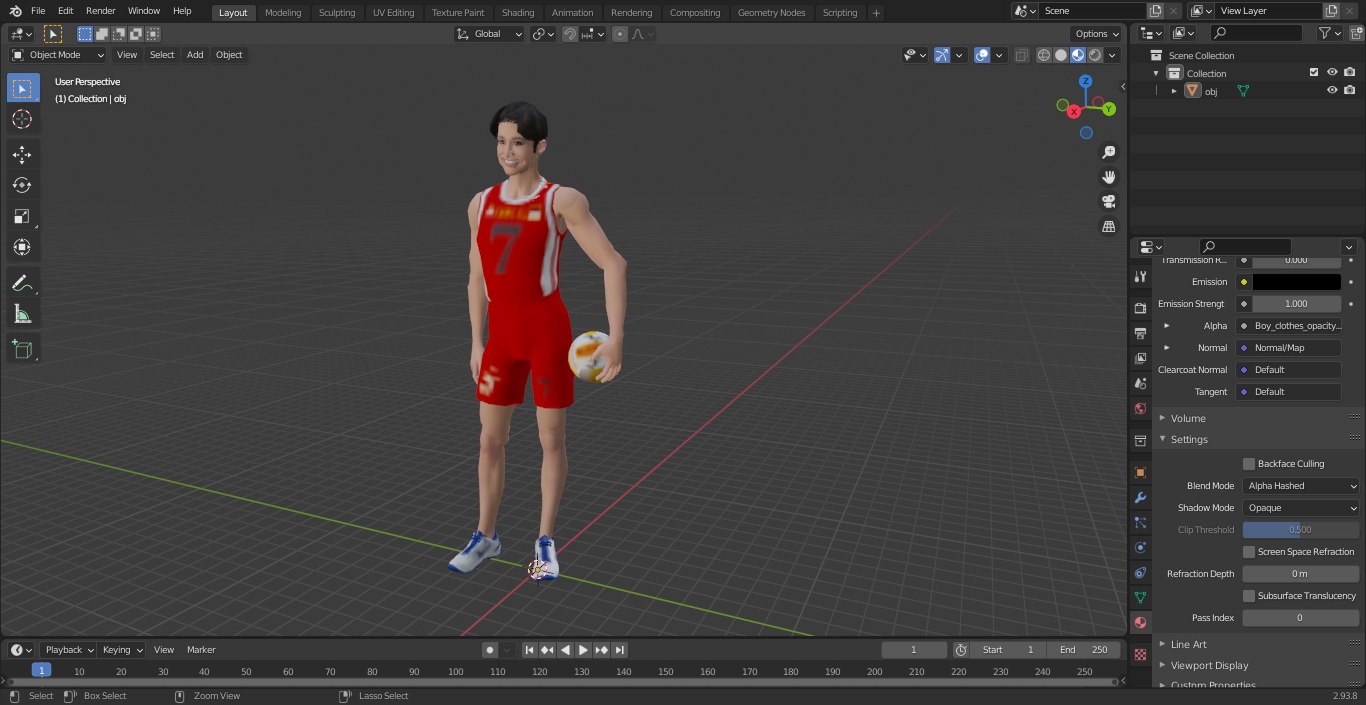Open the File menu

pos(38,11)
